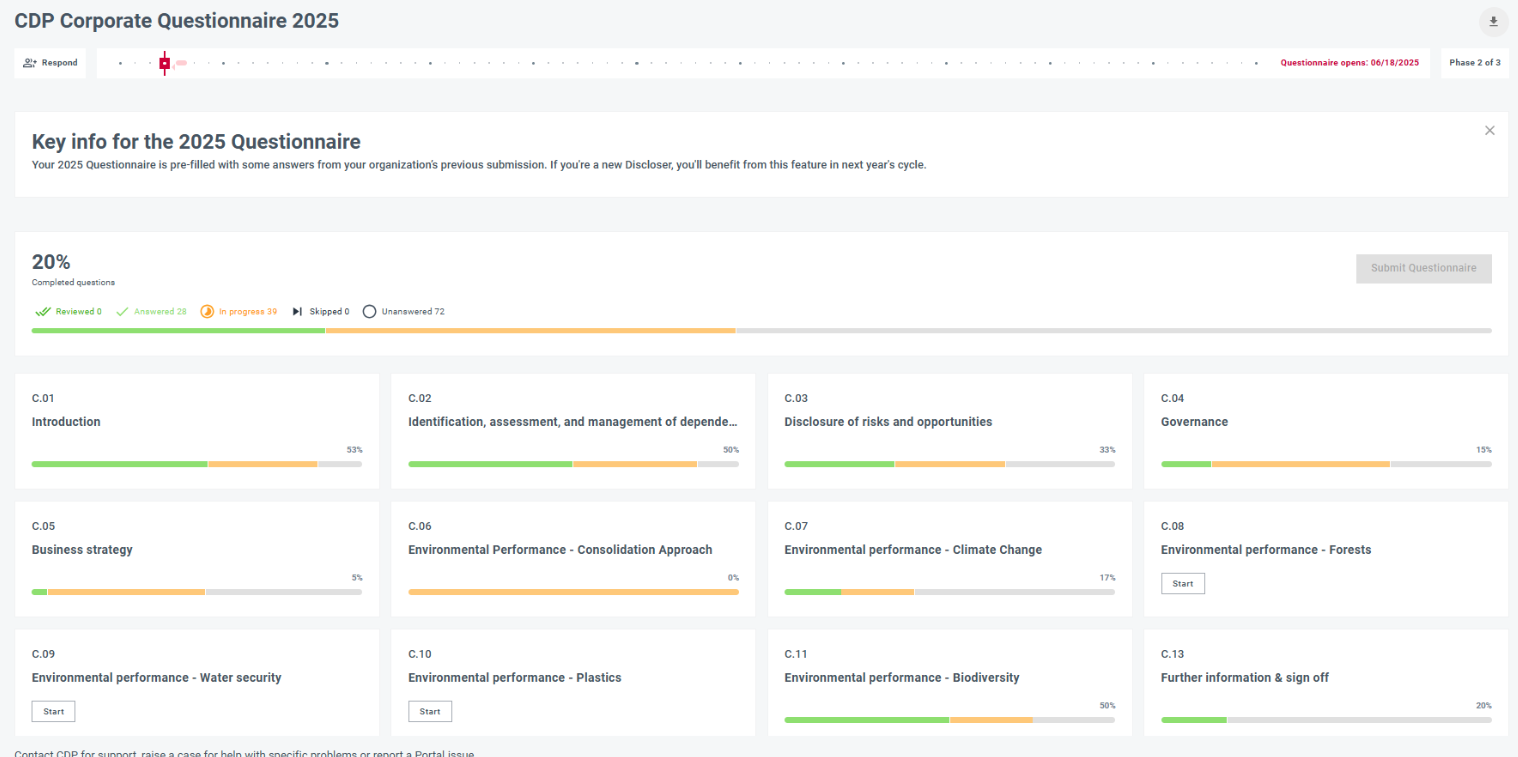Open the C.01 Introduction section
The height and width of the screenshot is (757, 1518).
pyautogui.click(x=66, y=422)
